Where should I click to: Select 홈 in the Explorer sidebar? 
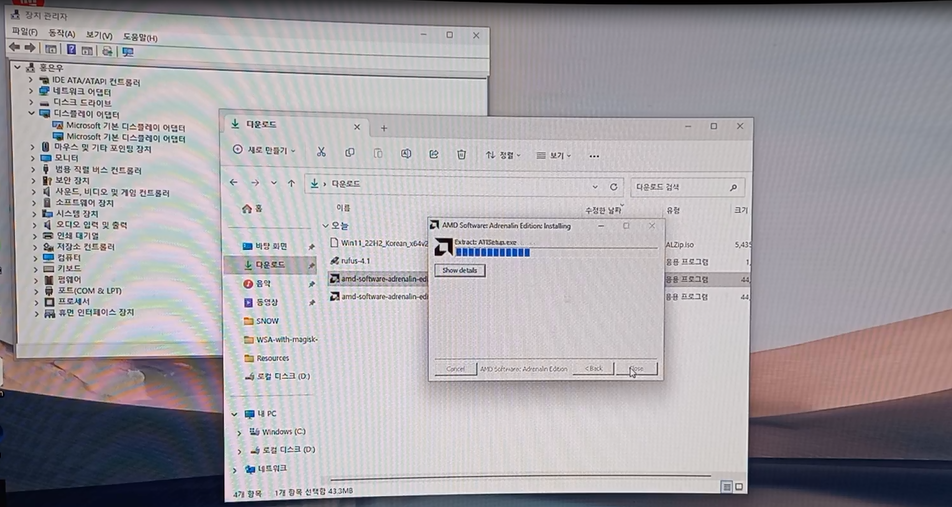[x=252, y=208]
